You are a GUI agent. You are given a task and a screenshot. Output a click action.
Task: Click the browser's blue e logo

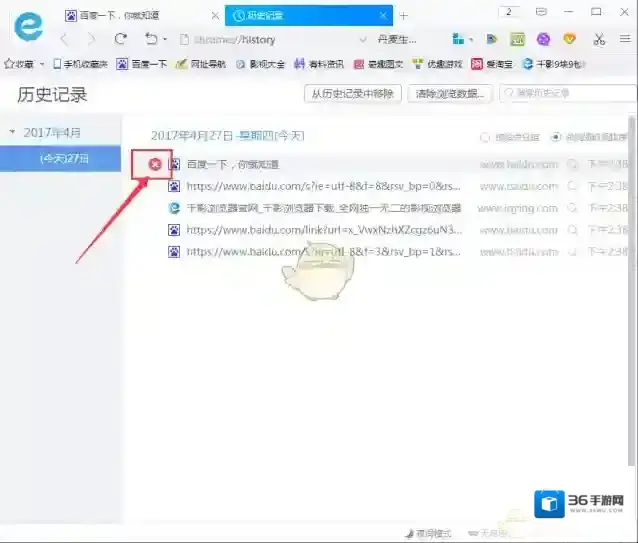pyautogui.click(x=28, y=26)
